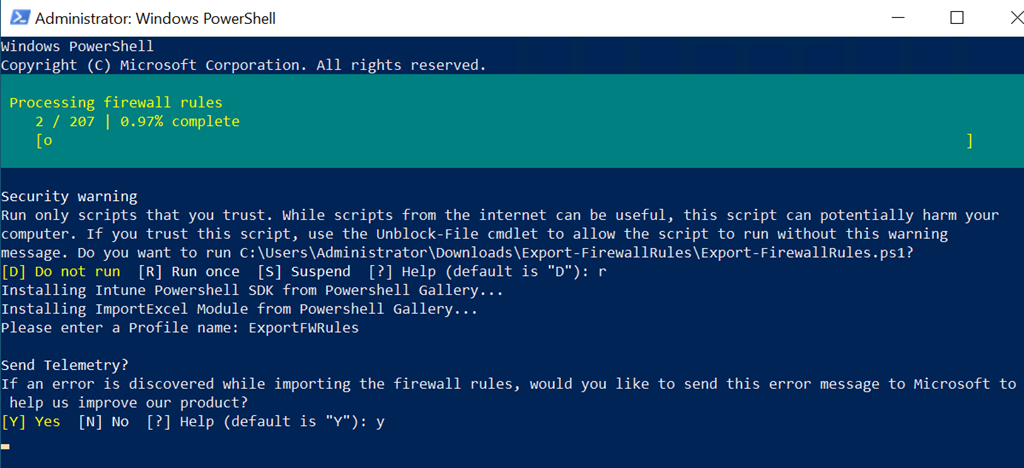
Task: Click the '[N] No' telemetry option
Action: click(x=103, y=422)
